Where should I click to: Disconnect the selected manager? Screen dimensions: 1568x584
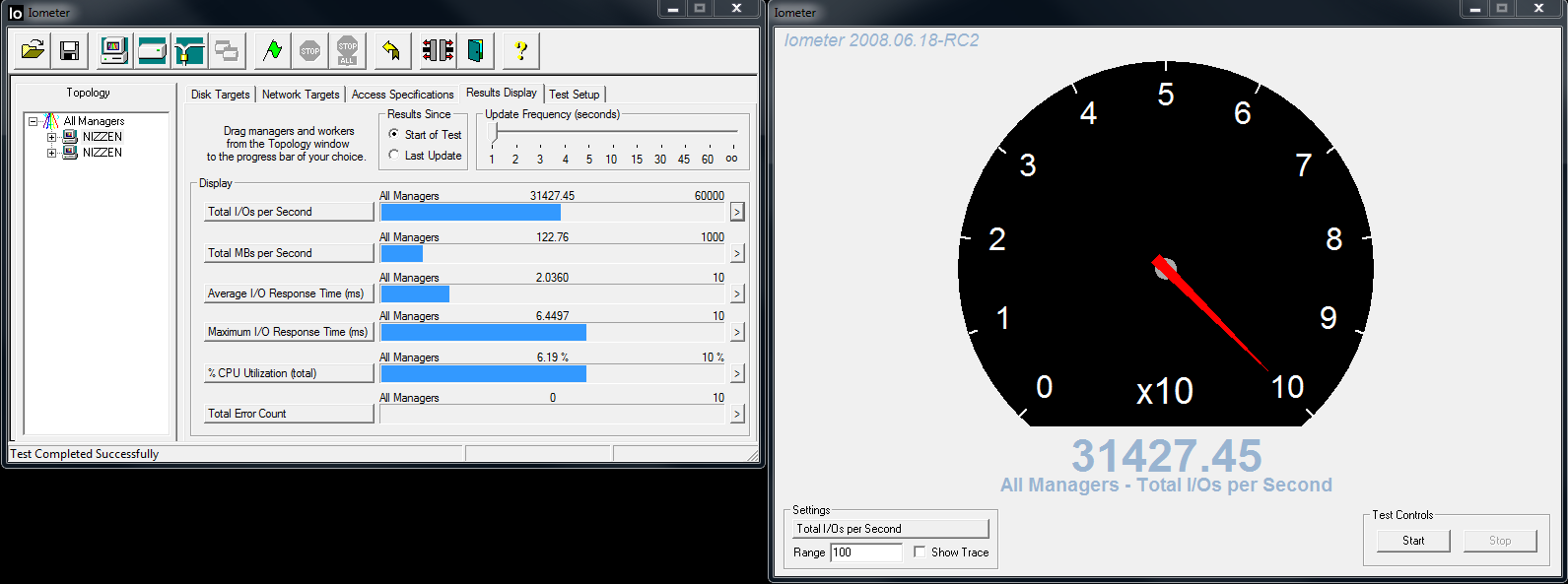(438, 50)
